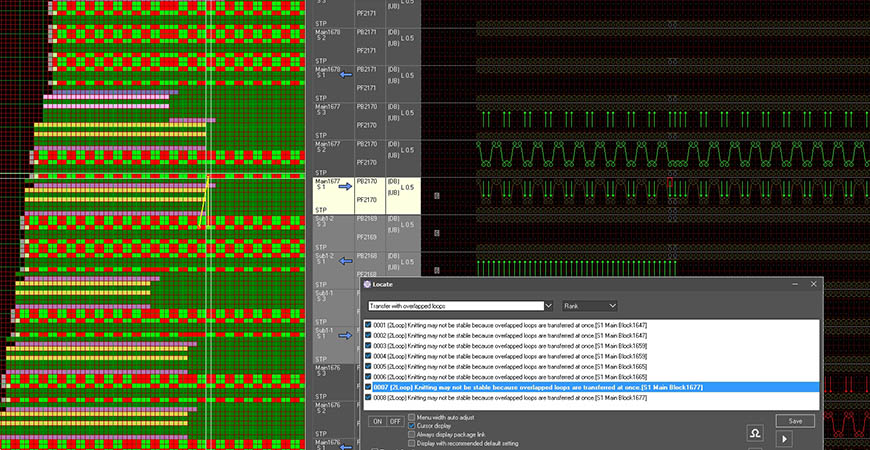This screenshot has height=450, width=870.
Task: Click PB2169 in the Sub1-2 S3 row
Action: tap(366, 219)
